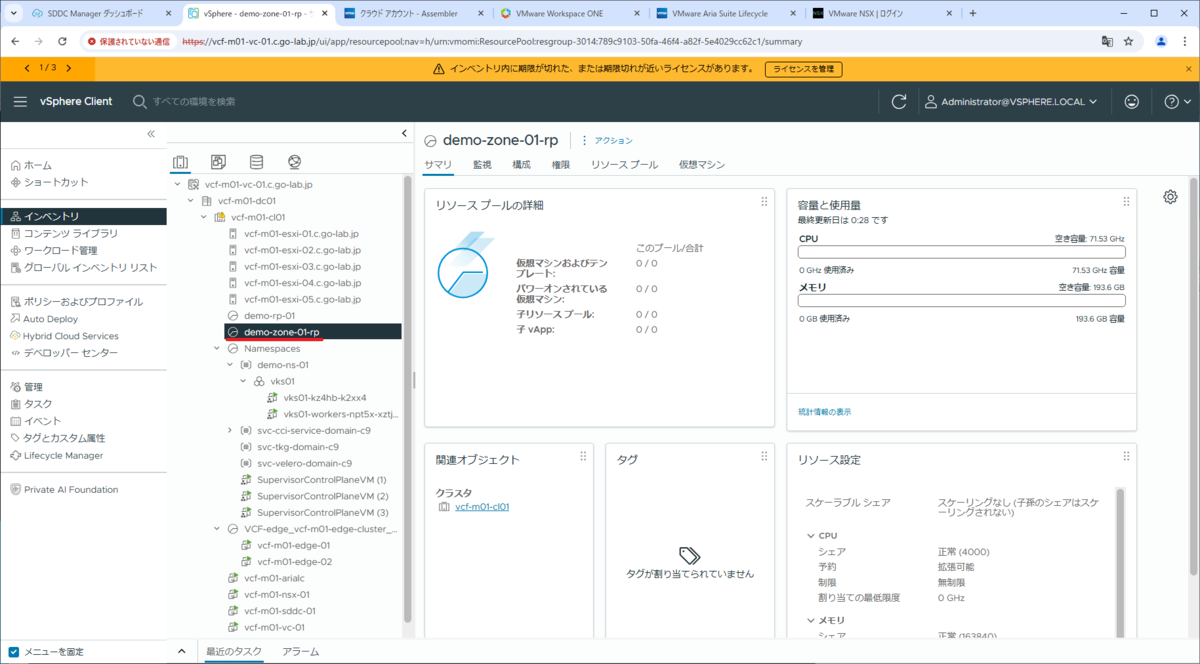Click drag handle of resource settings card

click(x=1126, y=456)
